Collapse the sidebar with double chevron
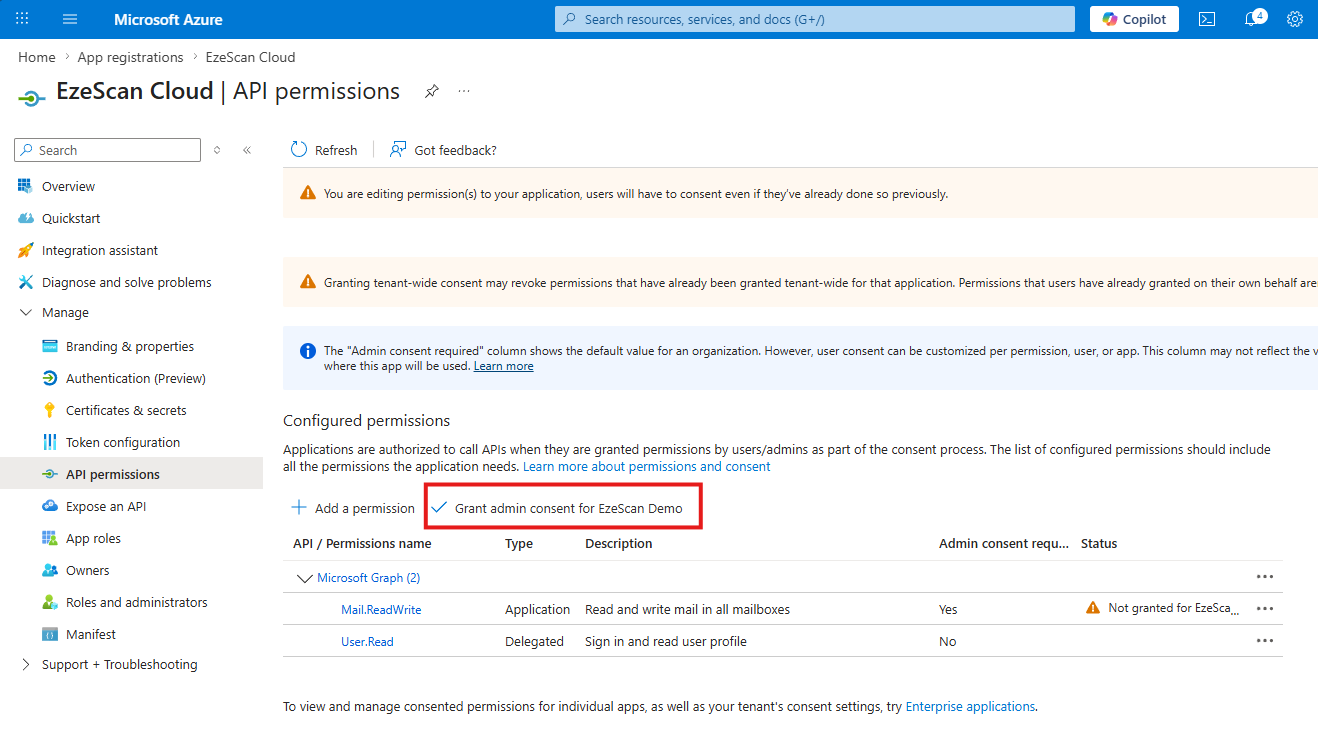This screenshot has width=1318, height=730. [x=247, y=150]
